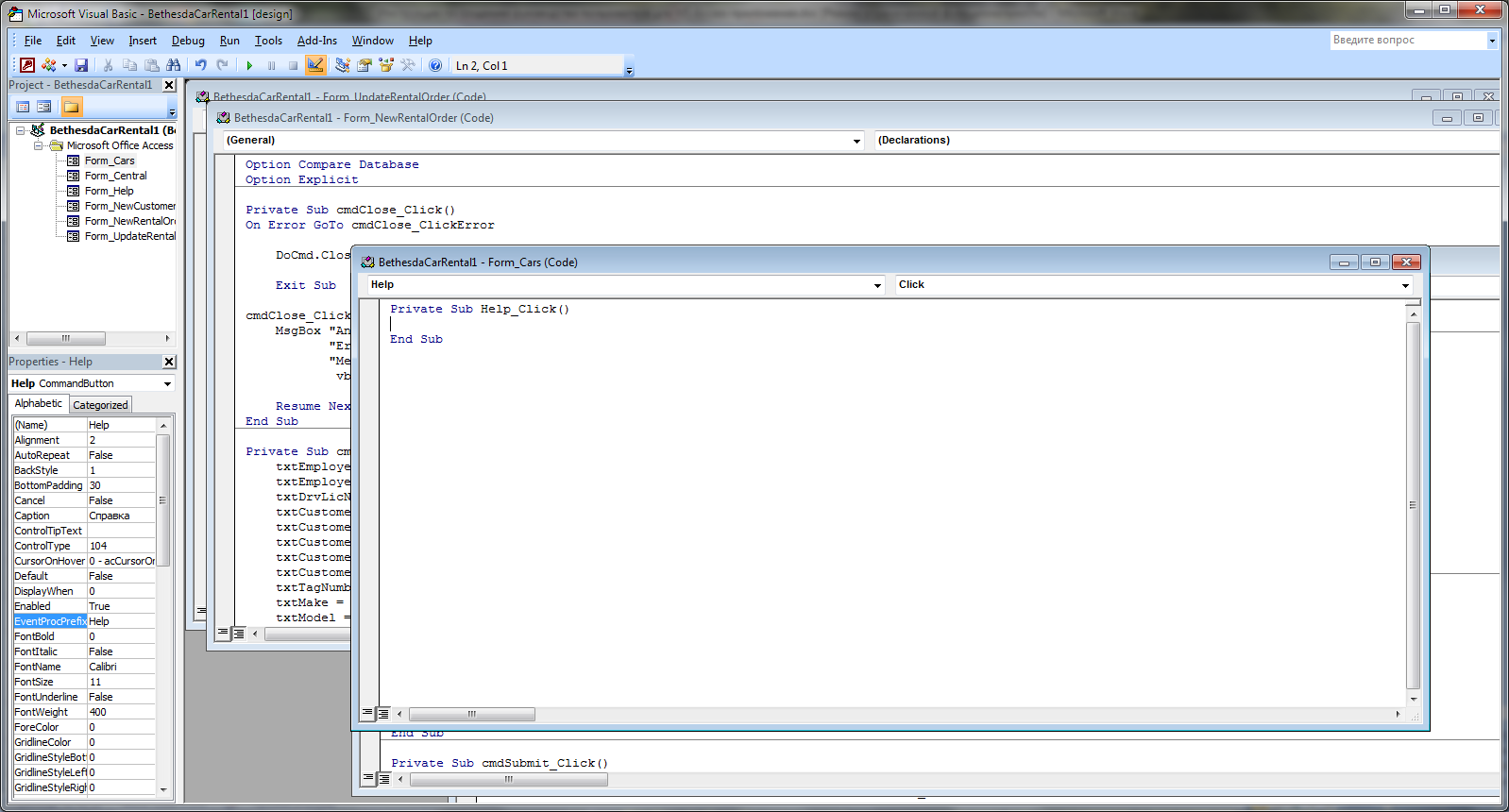The height and width of the screenshot is (812, 1509).
Task: Open the Window menu
Action: click(372, 41)
